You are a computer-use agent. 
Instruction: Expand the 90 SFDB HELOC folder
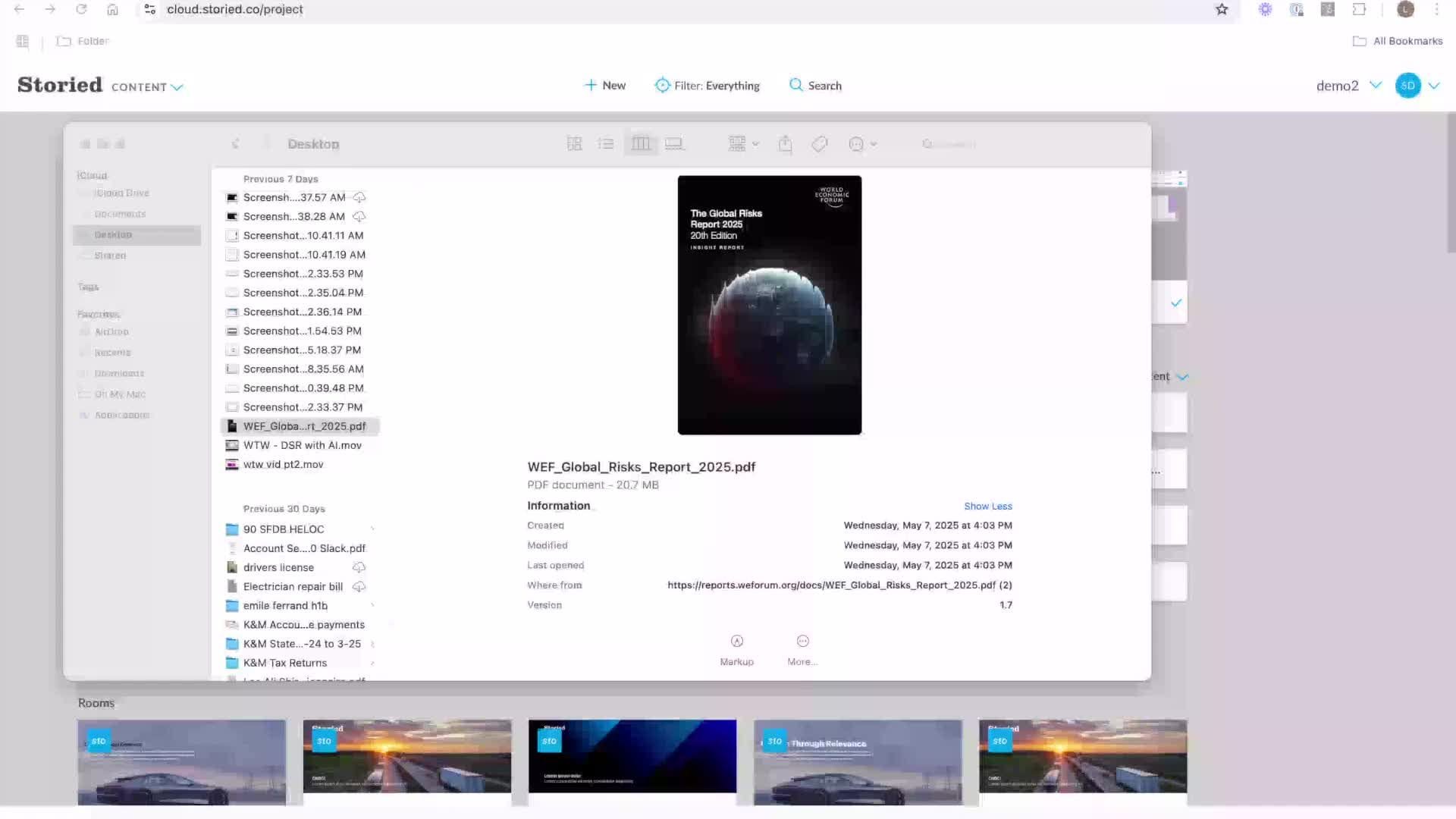(x=372, y=529)
